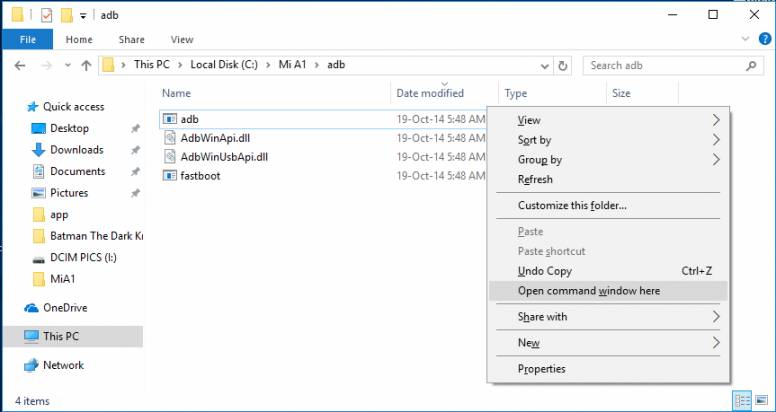This screenshot has width=776, height=412.
Task: Expand the Quick Access Toolbar customize dropdown
Action: (x=83, y=16)
